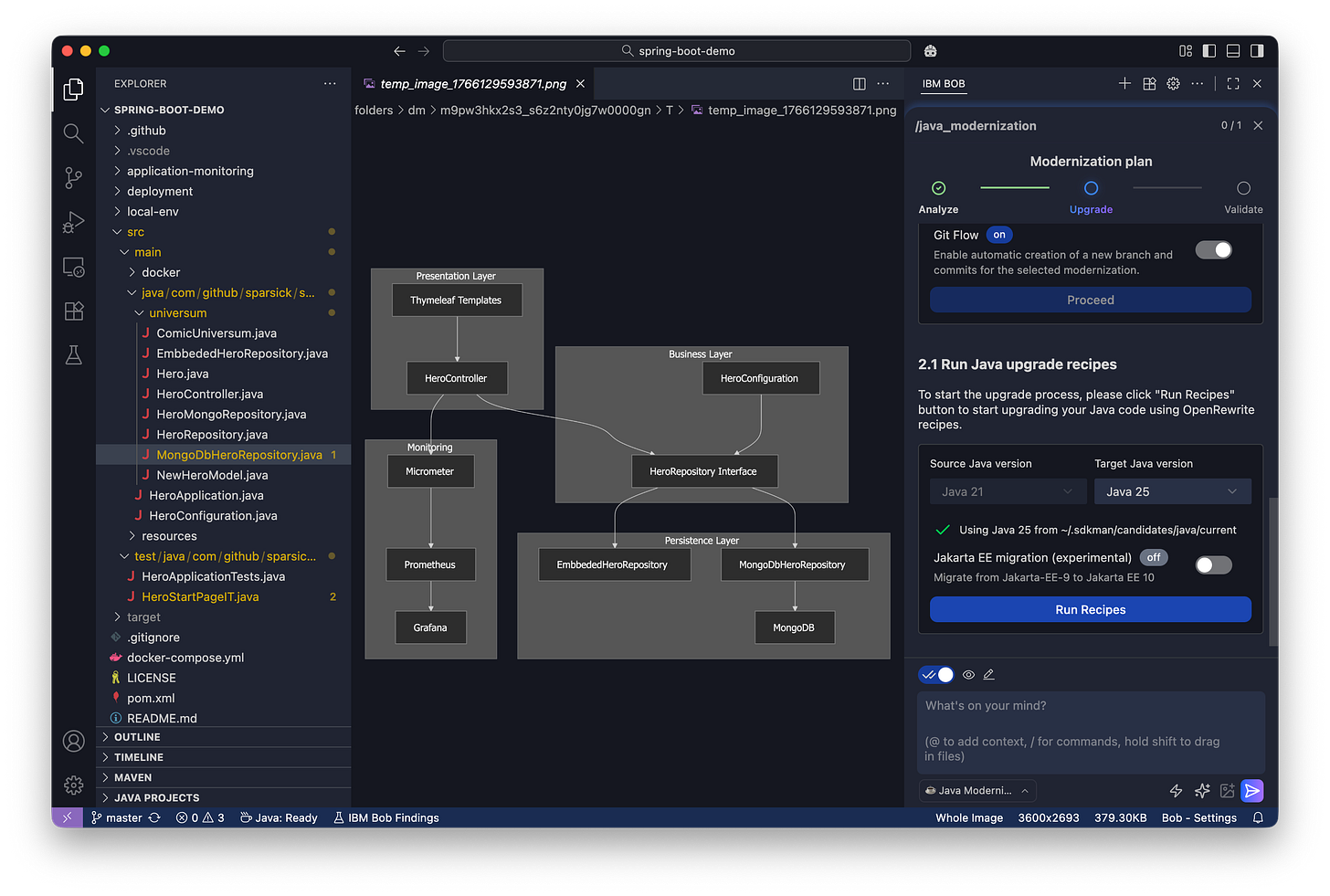The height and width of the screenshot is (896, 1330).
Task: Open the Remote Explorer view
Action: tap(74, 267)
